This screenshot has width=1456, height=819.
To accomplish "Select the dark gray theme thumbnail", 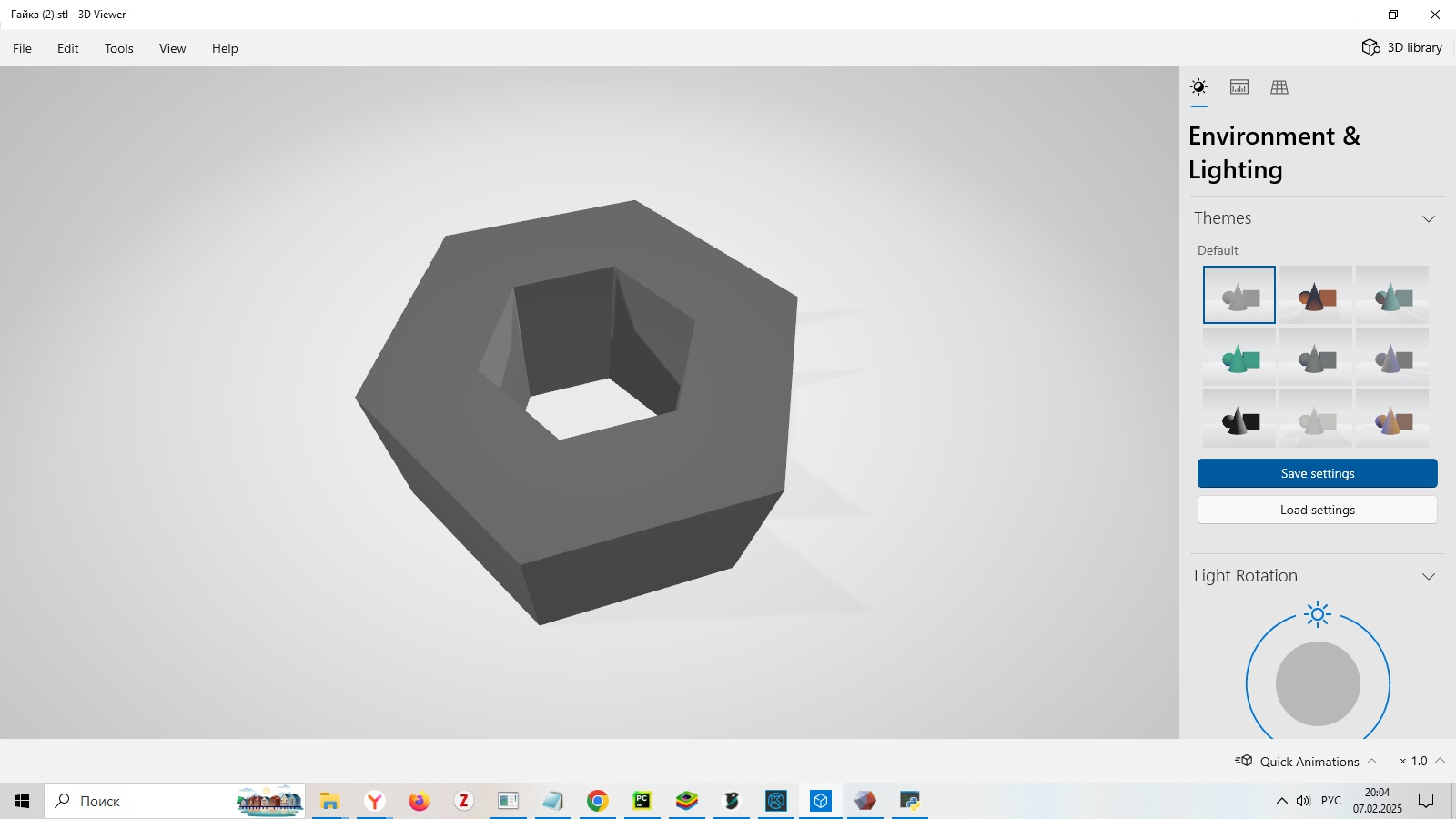I will 1316,357.
